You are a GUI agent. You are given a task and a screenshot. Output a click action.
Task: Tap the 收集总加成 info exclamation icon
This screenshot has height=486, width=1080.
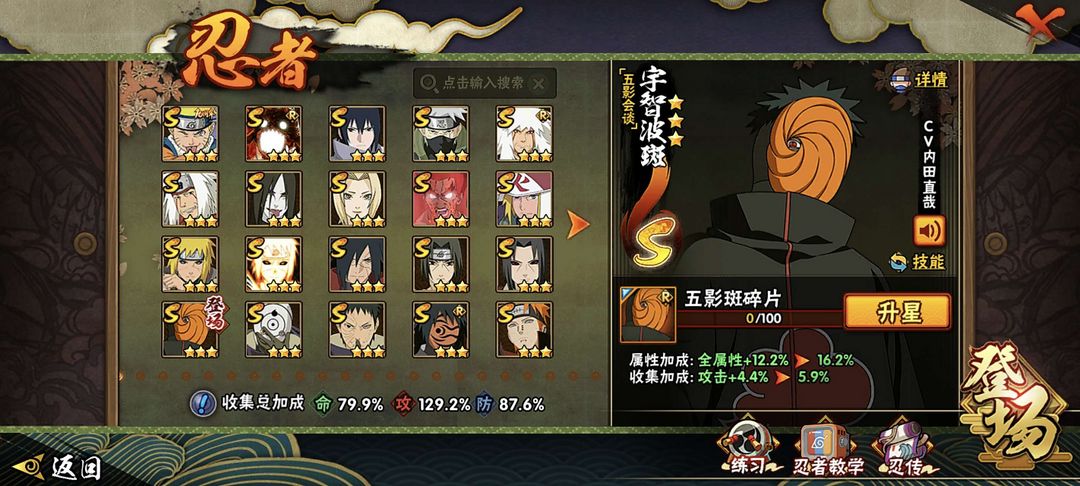202,403
